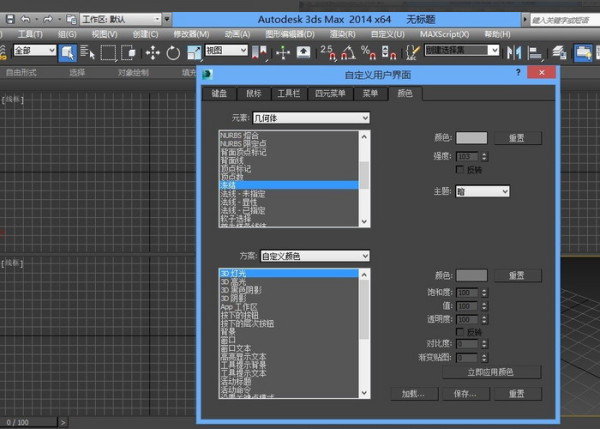Click 立即应用颜色 button
Viewport: 600px width, 429px height.
pos(491,372)
